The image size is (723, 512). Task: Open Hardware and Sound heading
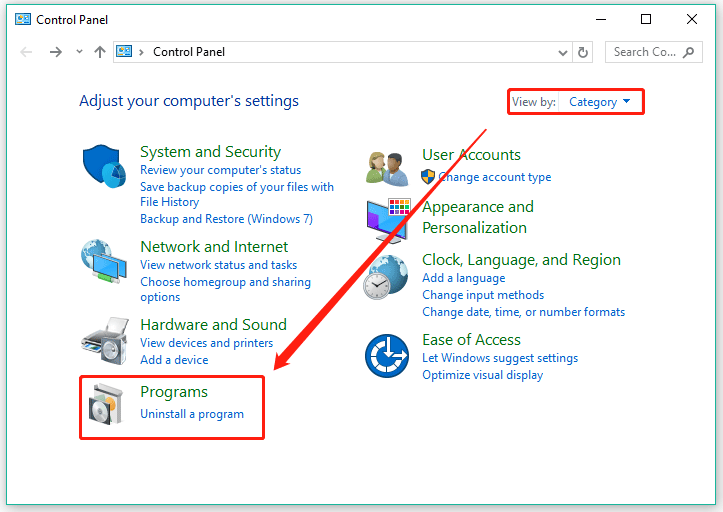tap(213, 324)
